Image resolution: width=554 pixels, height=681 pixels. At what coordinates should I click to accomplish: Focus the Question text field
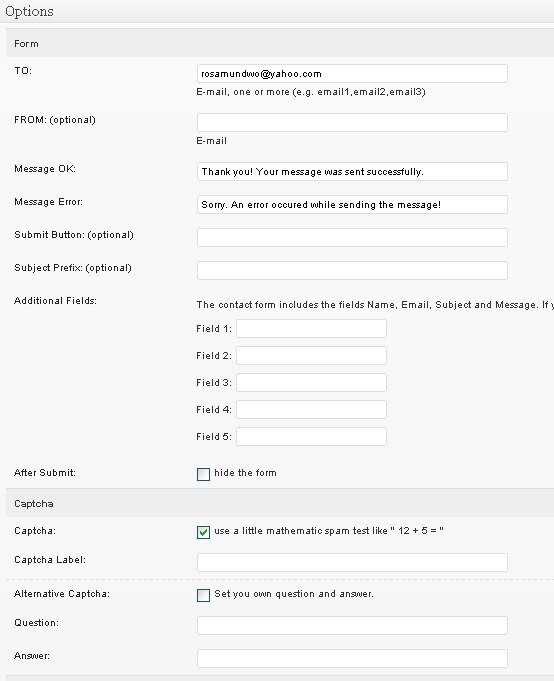point(352,625)
